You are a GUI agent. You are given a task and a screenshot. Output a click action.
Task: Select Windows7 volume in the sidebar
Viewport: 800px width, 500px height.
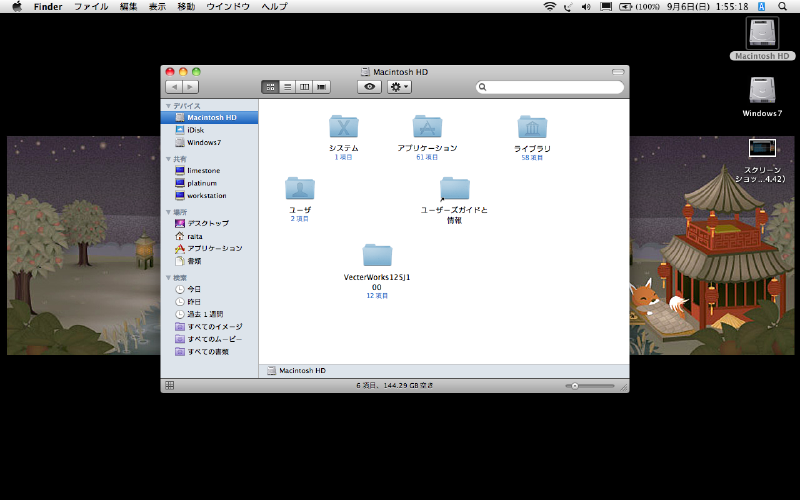(209, 142)
